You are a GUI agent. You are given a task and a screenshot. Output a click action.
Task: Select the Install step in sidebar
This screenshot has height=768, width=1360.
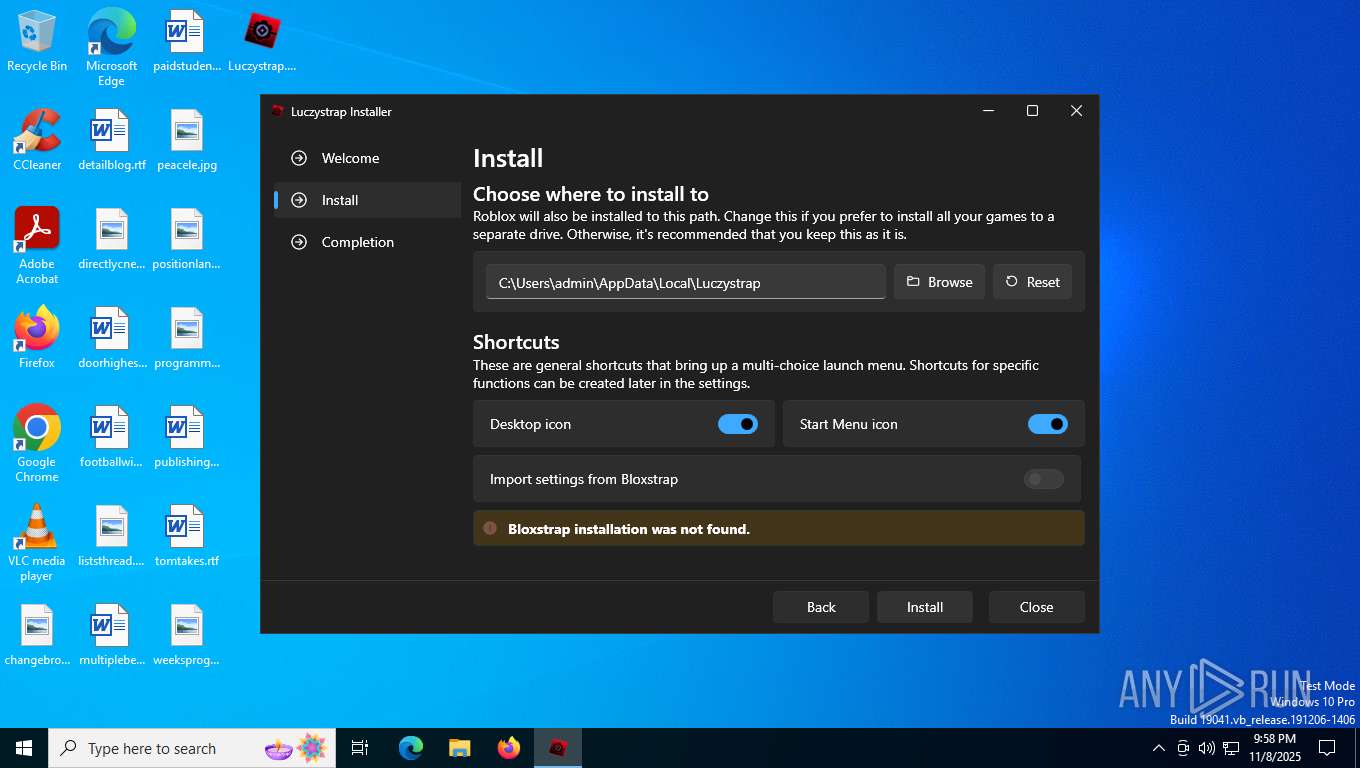pos(367,200)
